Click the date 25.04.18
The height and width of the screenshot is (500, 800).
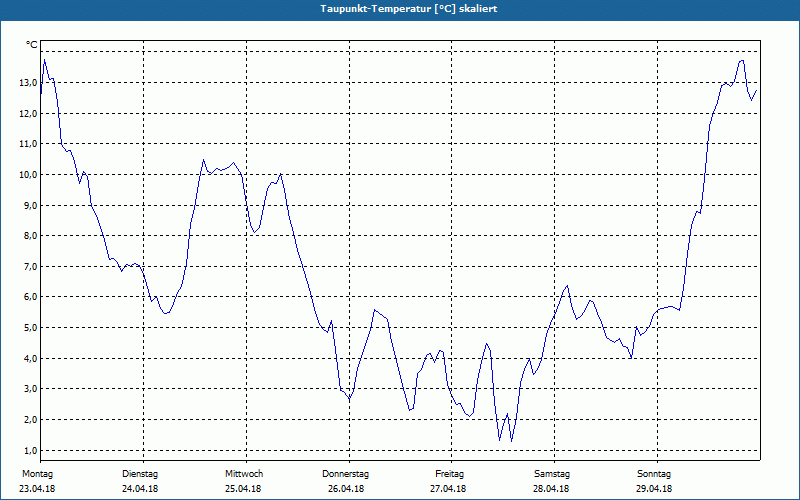point(243,489)
